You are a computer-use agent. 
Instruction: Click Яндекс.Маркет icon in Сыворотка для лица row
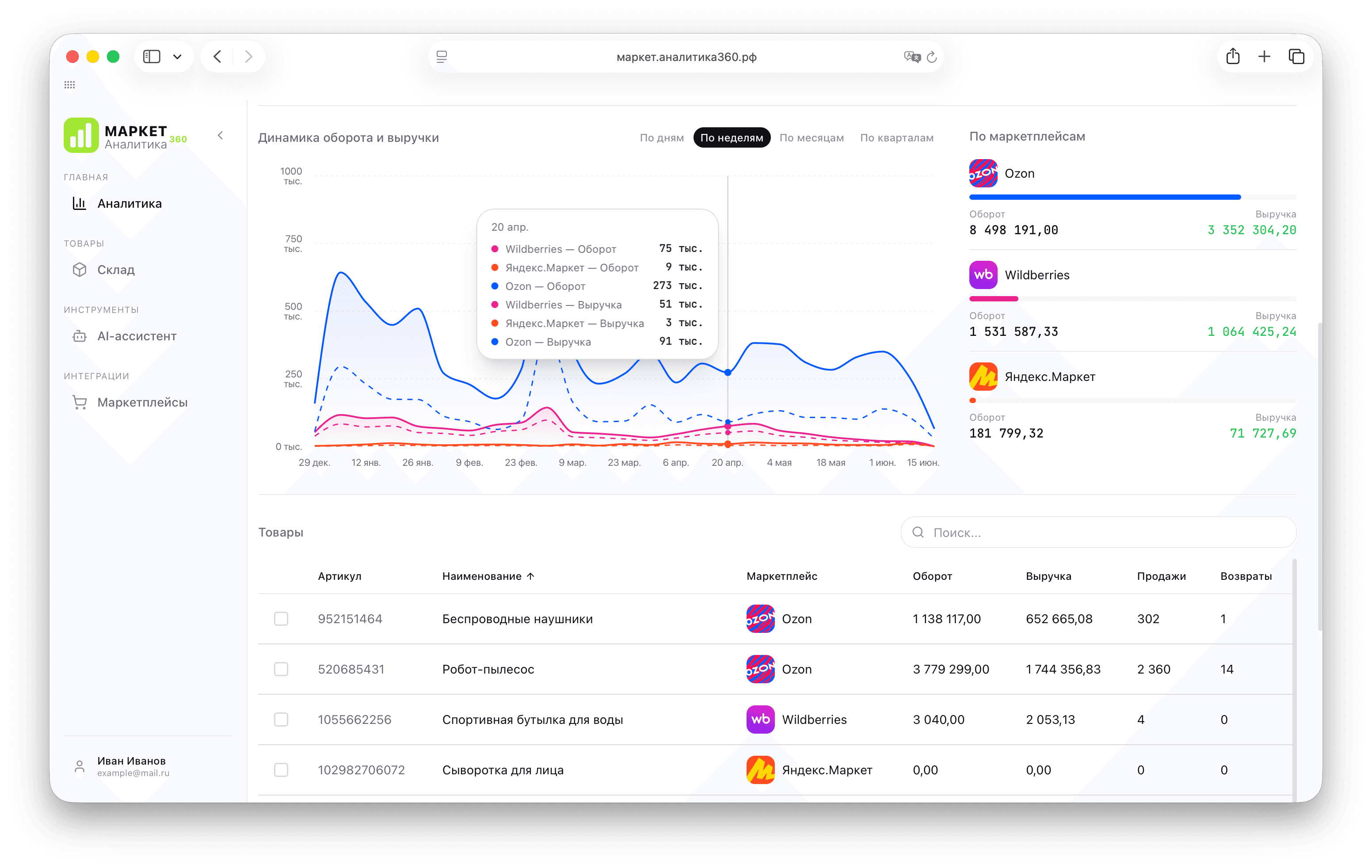coord(761,769)
